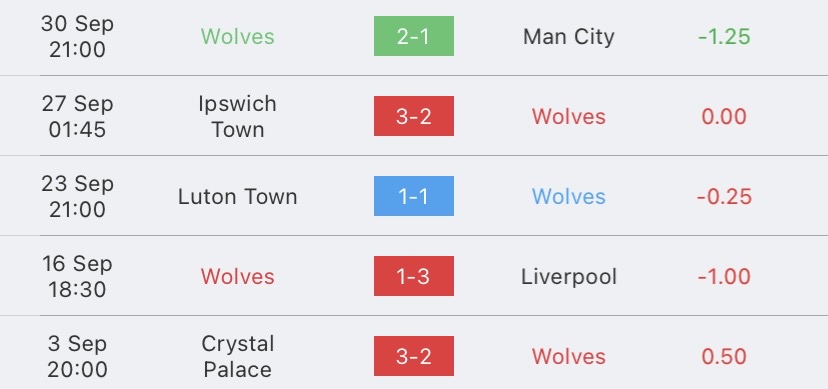Select the blue 1-1 score badge
Image resolution: width=828 pixels, height=389 pixels.
click(x=413, y=196)
